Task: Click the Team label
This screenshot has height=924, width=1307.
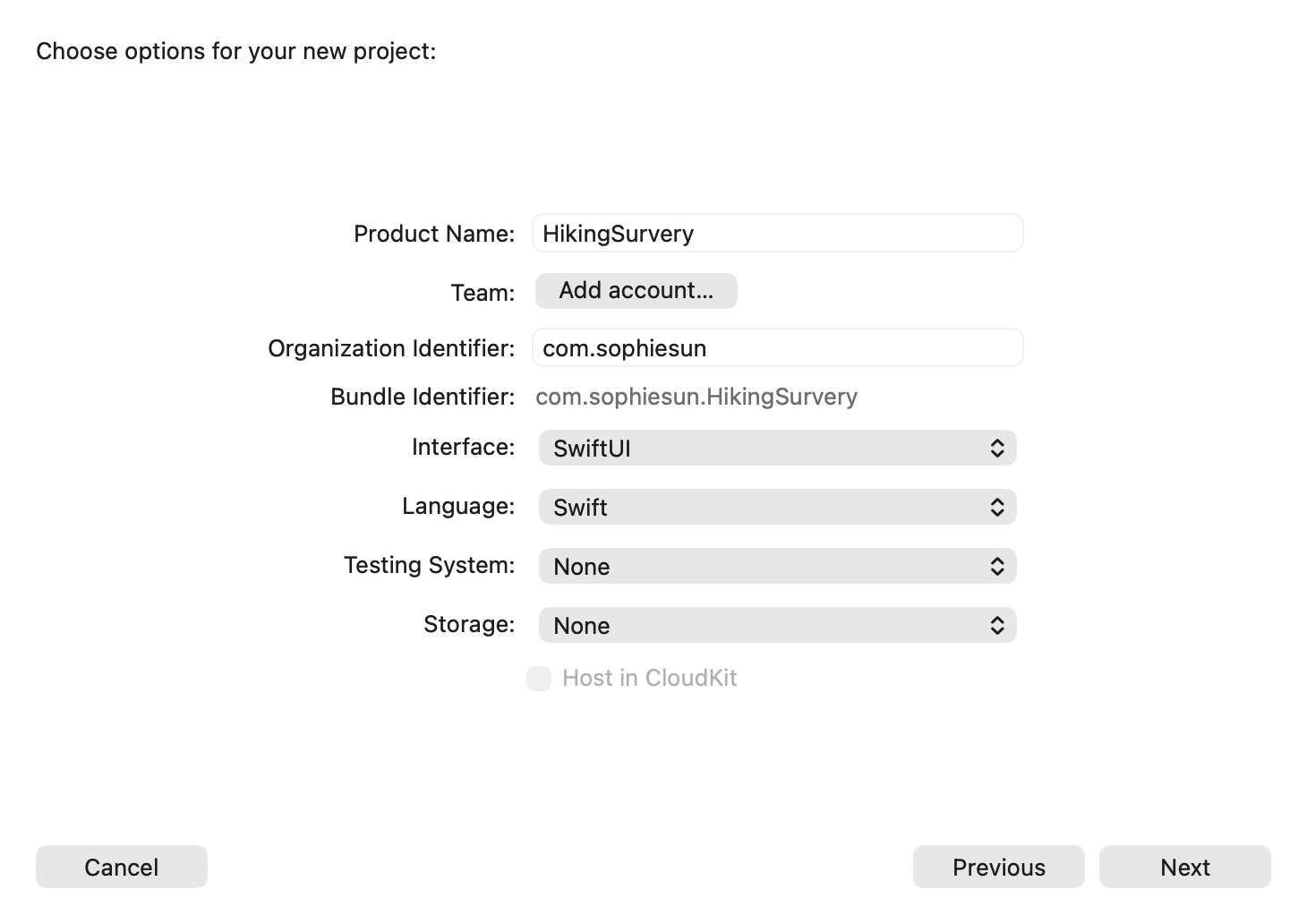Action: (483, 293)
